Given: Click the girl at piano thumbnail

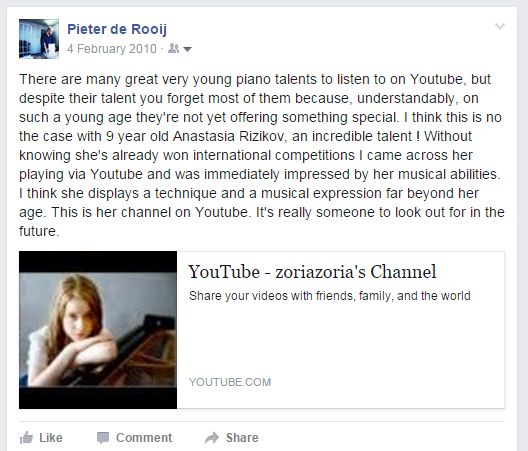Looking at the screenshot, I should [98, 330].
